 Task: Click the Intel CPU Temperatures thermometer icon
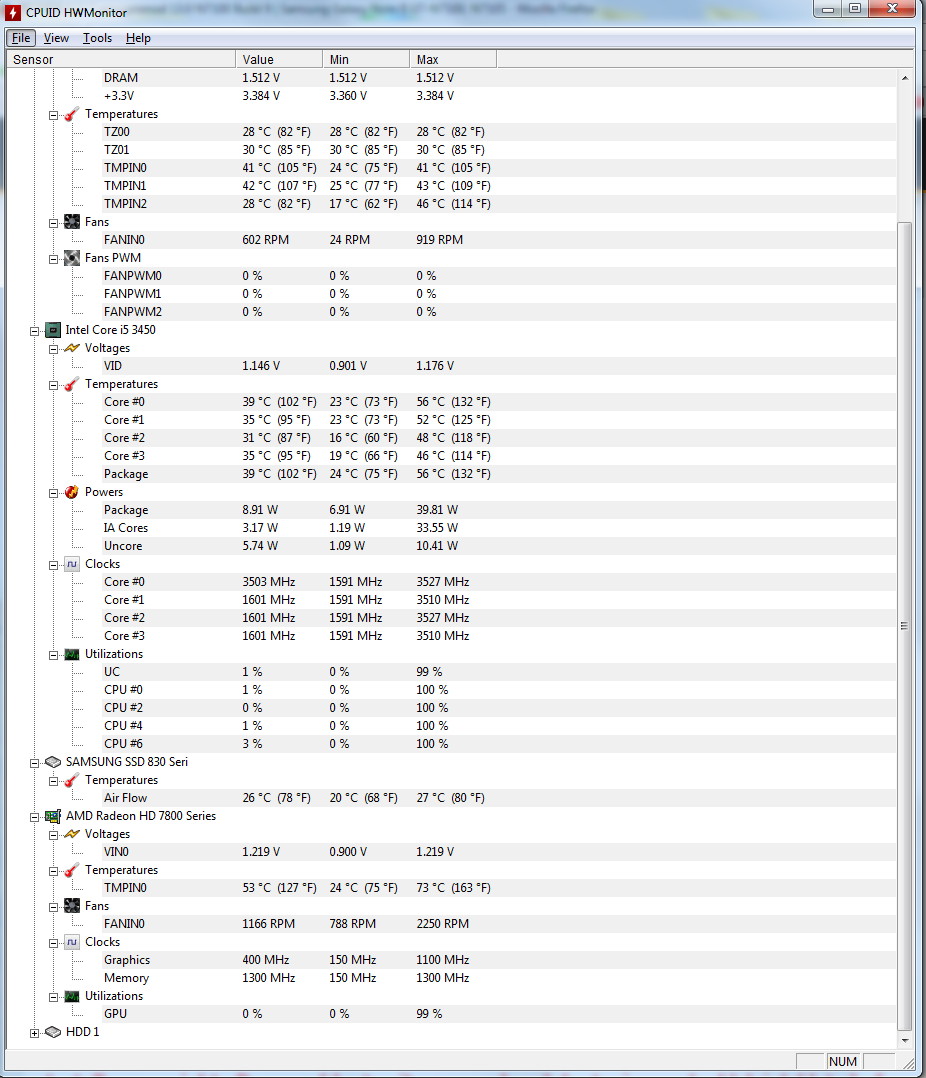[x=71, y=384]
